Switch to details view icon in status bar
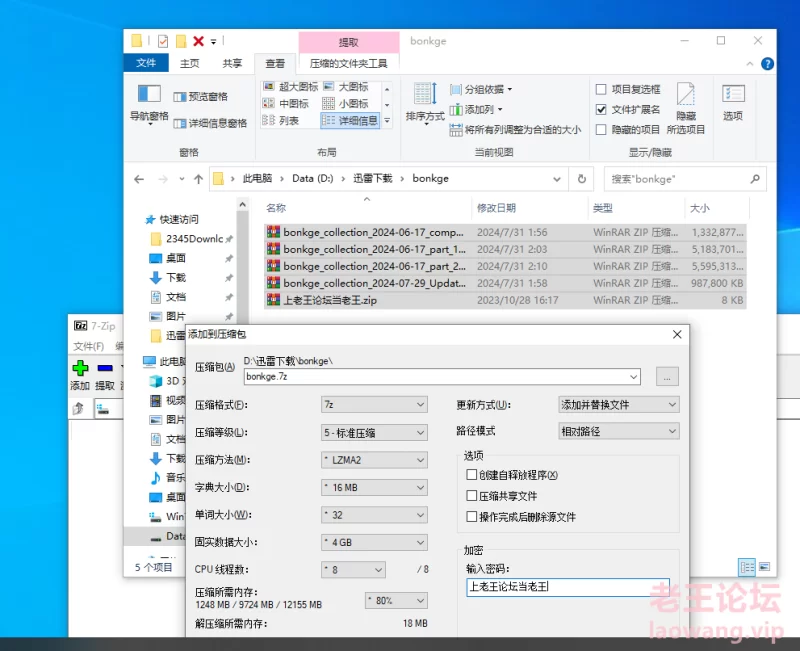The image size is (800, 651). pos(747,567)
